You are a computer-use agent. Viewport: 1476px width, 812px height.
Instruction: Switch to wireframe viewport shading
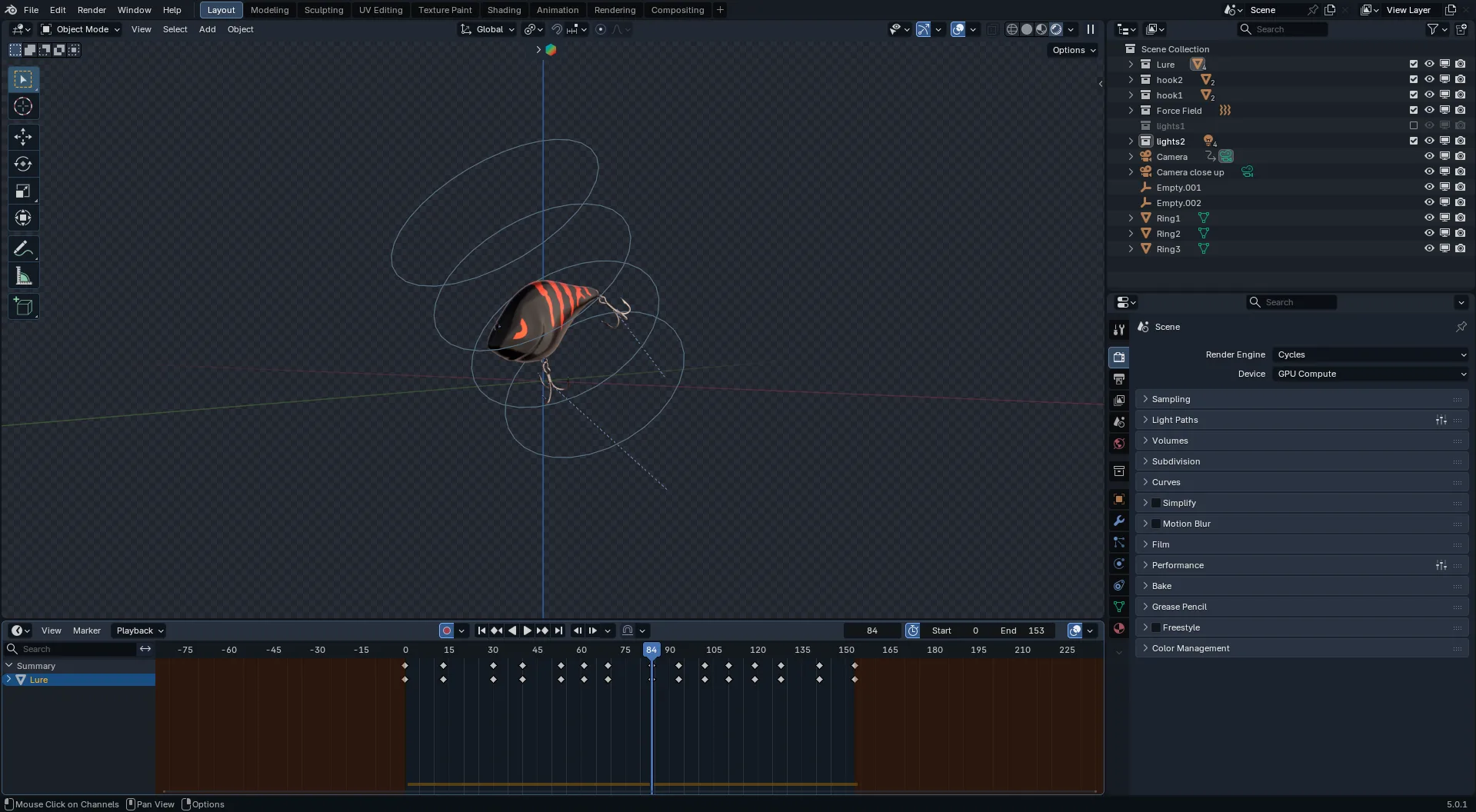[x=1012, y=29]
